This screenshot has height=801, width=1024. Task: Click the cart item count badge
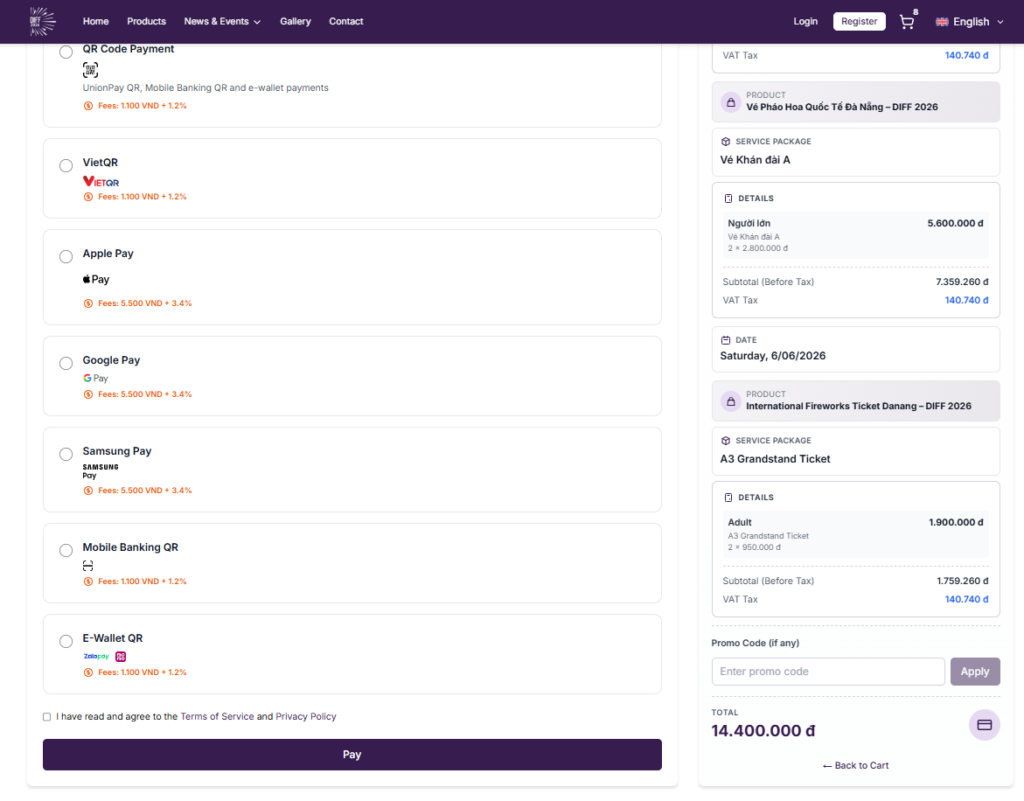point(916,12)
